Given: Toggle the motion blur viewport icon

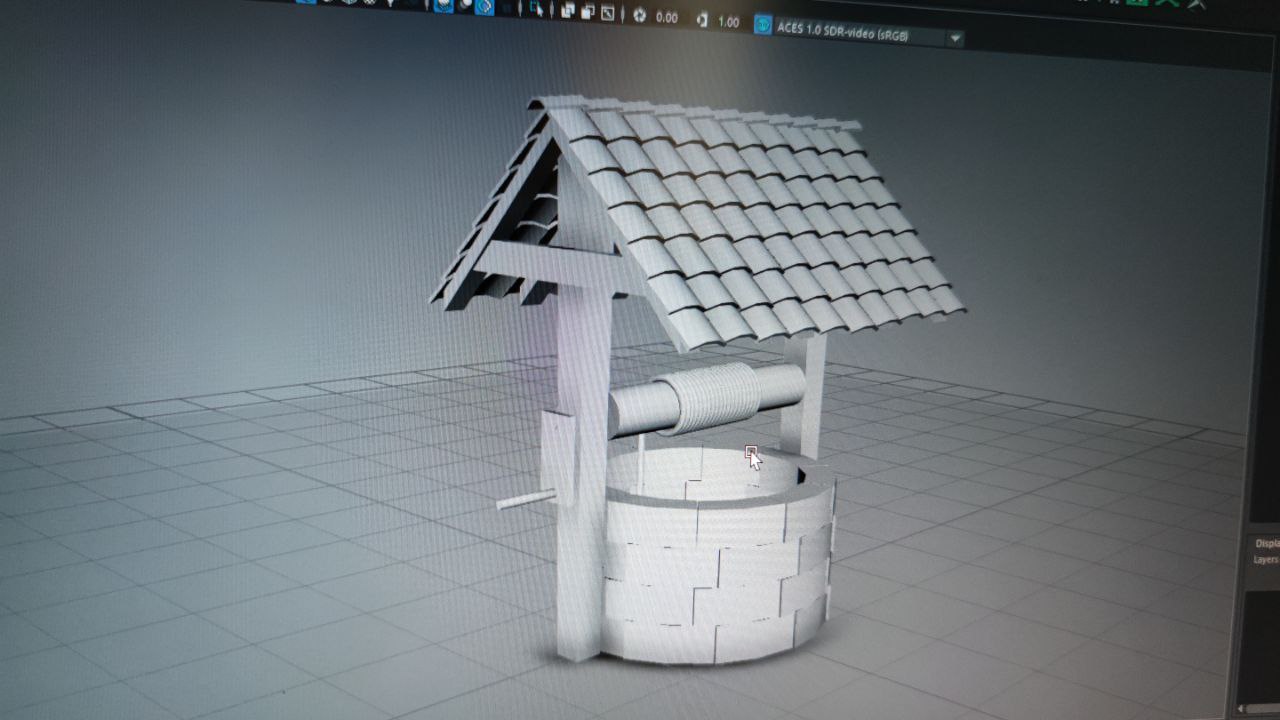Looking at the screenshot, I should (466, 5).
